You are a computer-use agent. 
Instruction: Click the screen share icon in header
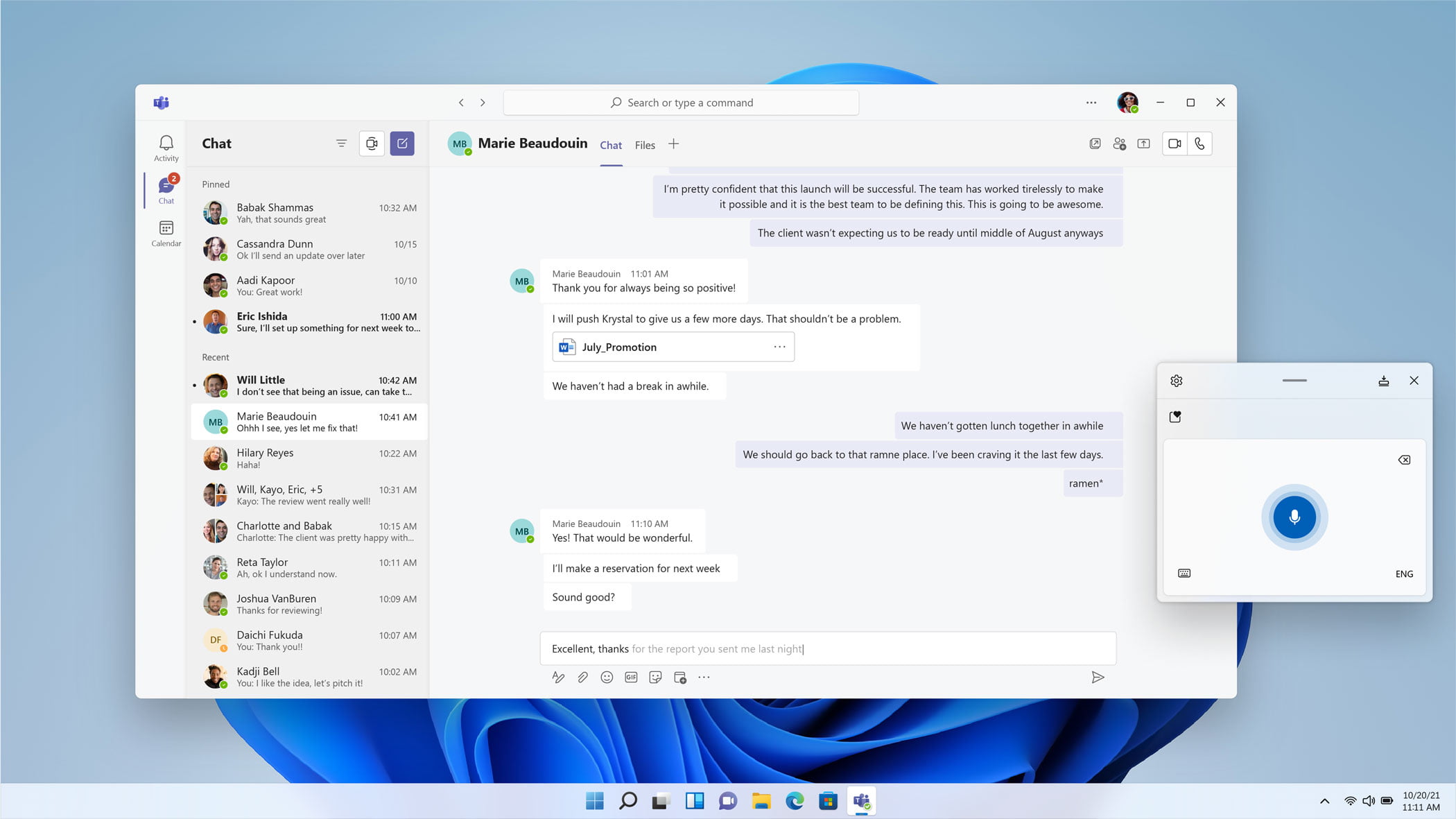[1145, 143]
